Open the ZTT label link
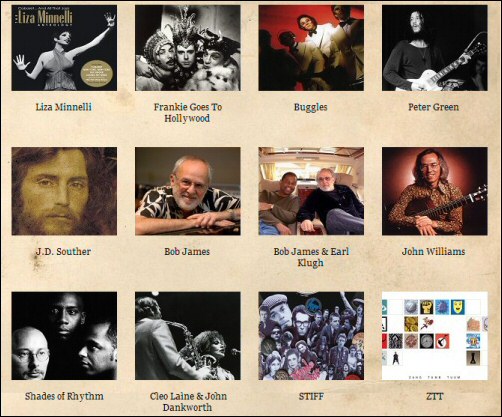502x417 pixels. coord(434,396)
